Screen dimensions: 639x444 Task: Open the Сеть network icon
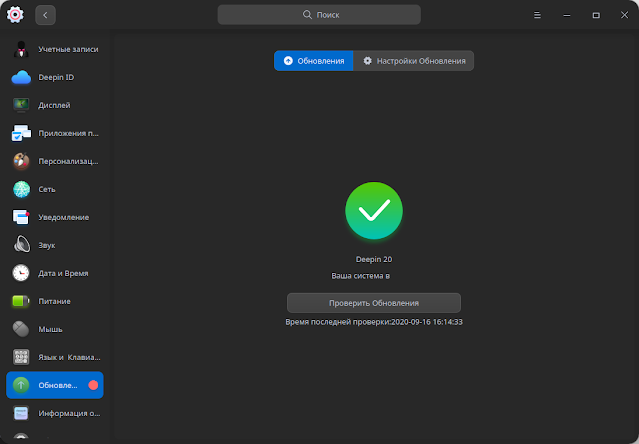21,189
